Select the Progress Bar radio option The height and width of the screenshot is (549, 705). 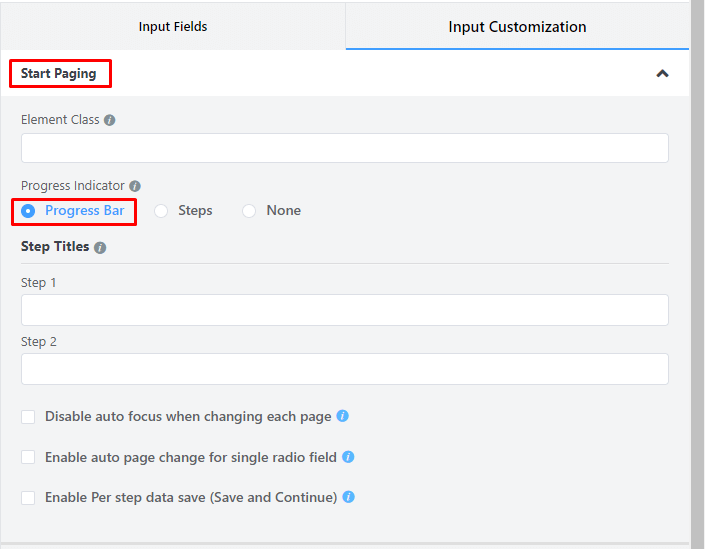coord(28,211)
